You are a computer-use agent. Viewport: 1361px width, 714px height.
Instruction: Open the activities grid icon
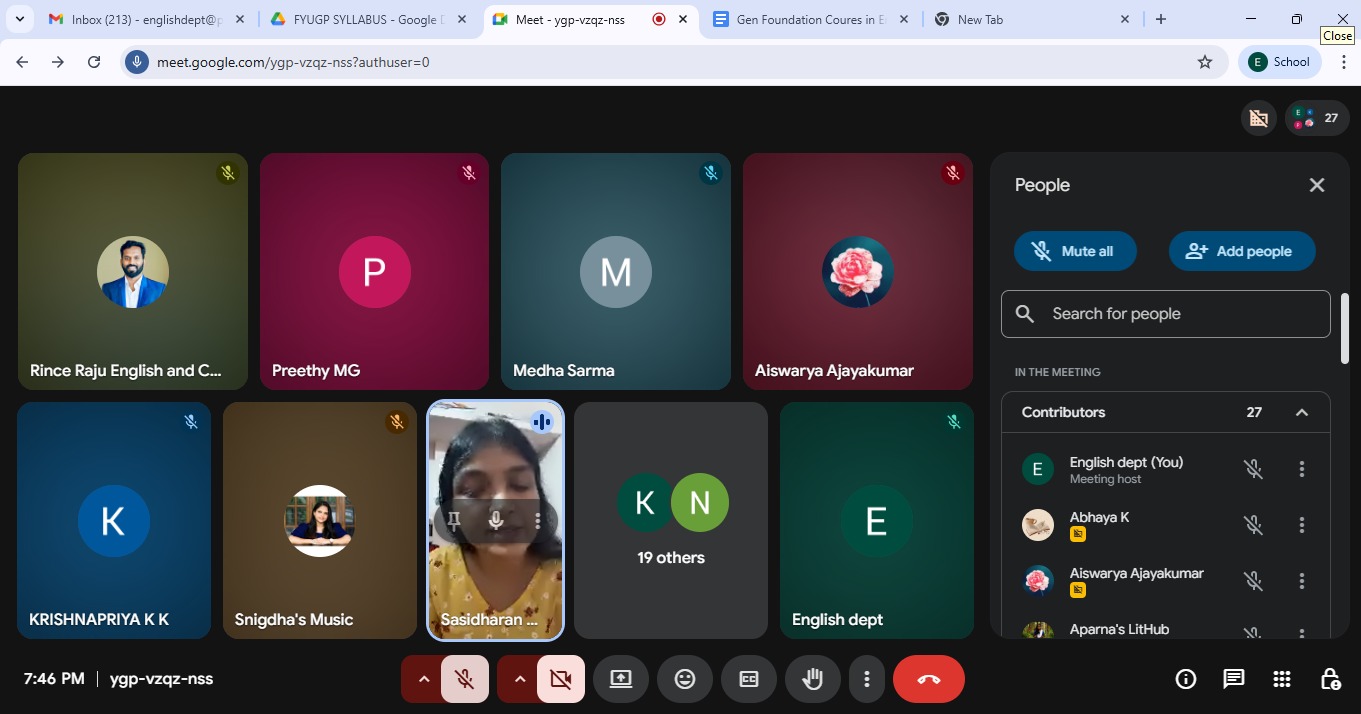pos(1282,679)
